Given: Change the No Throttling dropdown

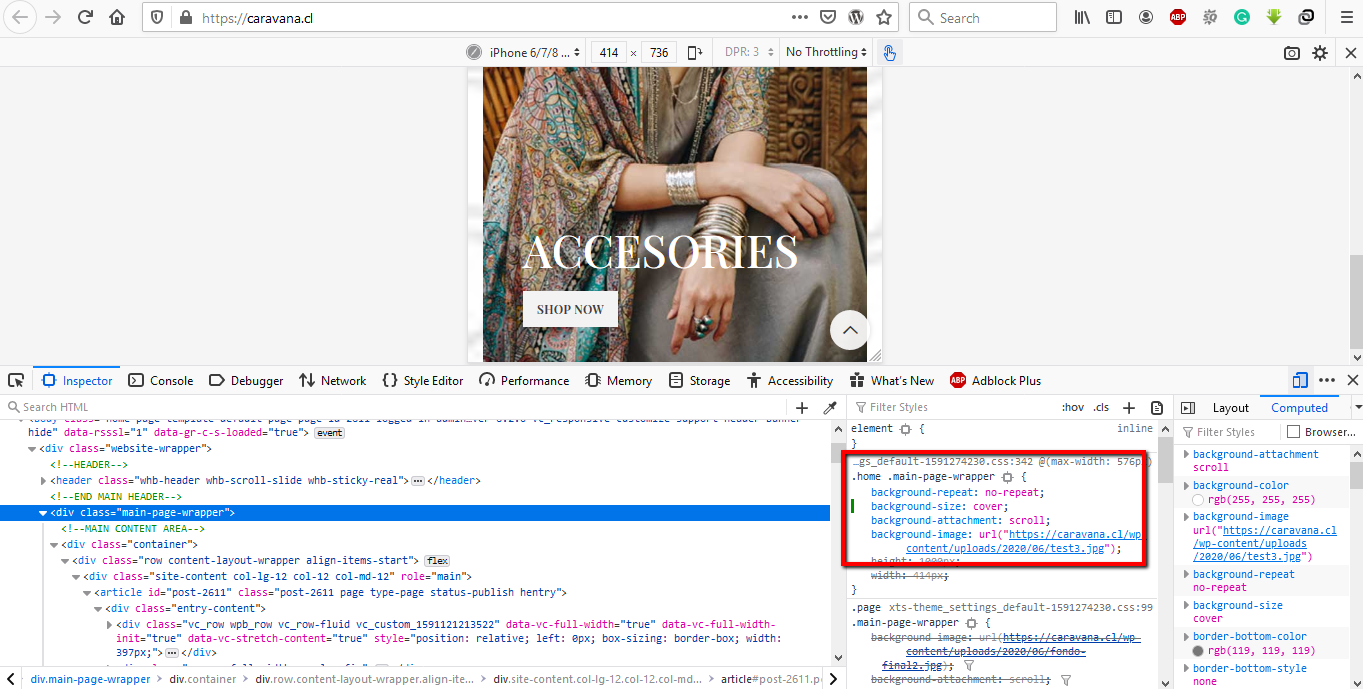Looking at the screenshot, I should (826, 52).
